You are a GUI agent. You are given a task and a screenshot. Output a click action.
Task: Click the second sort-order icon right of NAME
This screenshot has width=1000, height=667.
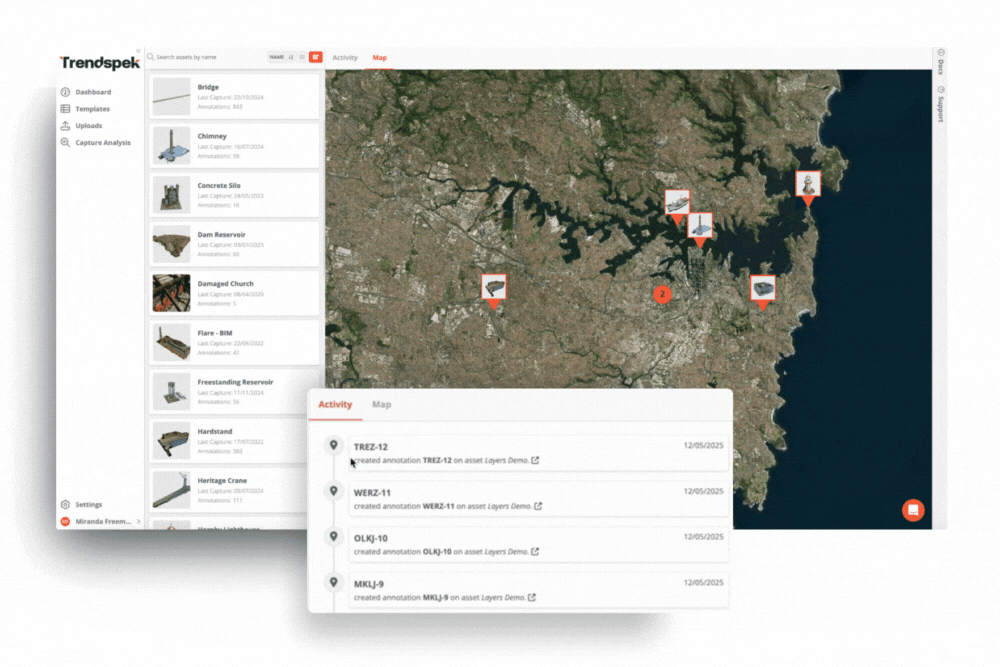(x=302, y=57)
